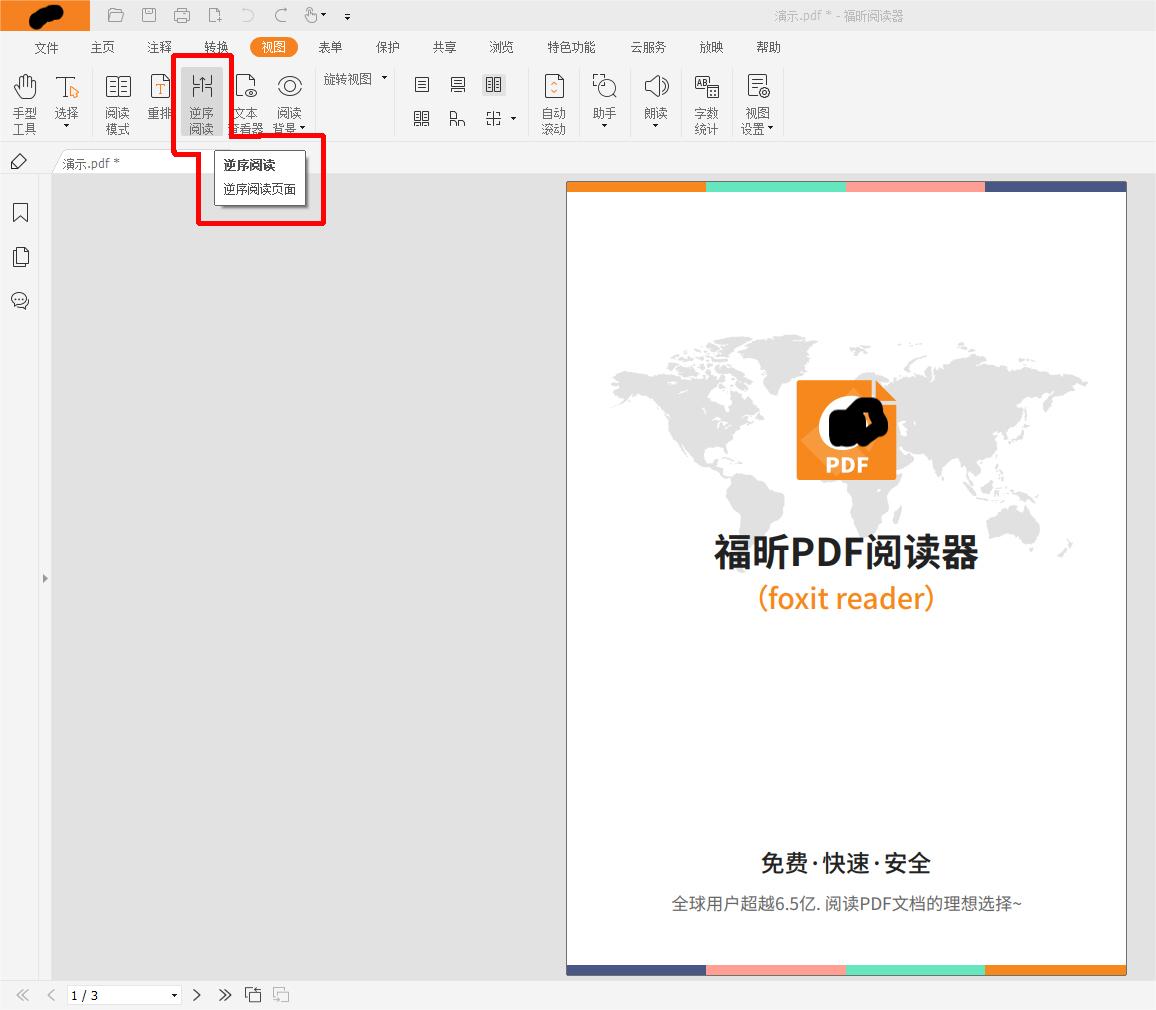Open the 视图设置 (View Settings) panel
The height and width of the screenshot is (1010, 1156).
757,100
